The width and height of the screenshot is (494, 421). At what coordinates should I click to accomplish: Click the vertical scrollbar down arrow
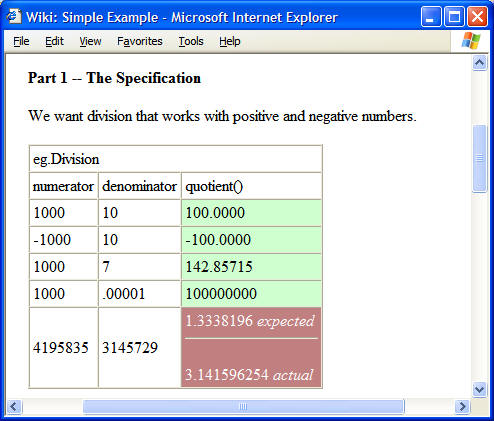(479, 389)
